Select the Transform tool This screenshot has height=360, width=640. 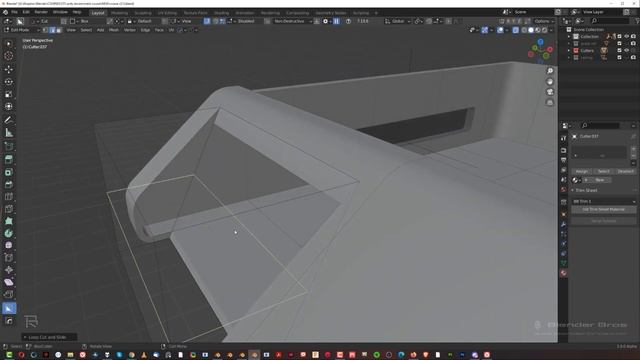[9, 107]
